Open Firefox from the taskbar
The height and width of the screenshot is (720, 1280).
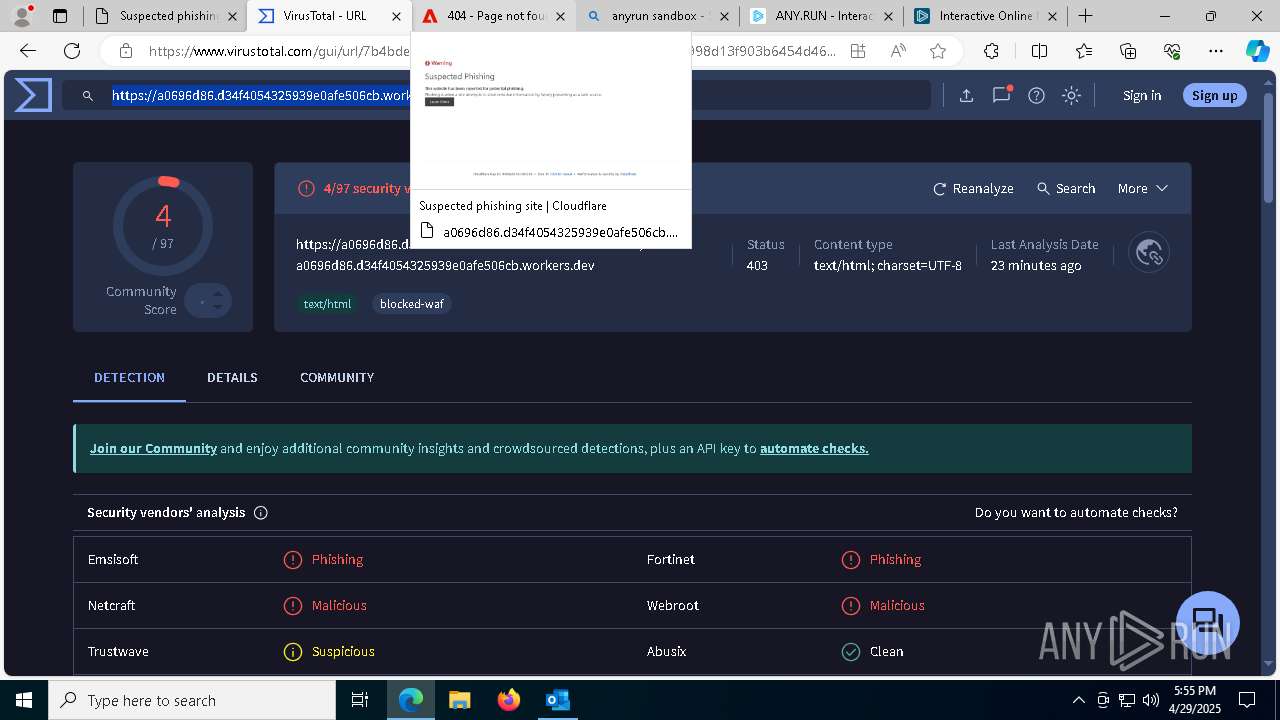coord(508,700)
